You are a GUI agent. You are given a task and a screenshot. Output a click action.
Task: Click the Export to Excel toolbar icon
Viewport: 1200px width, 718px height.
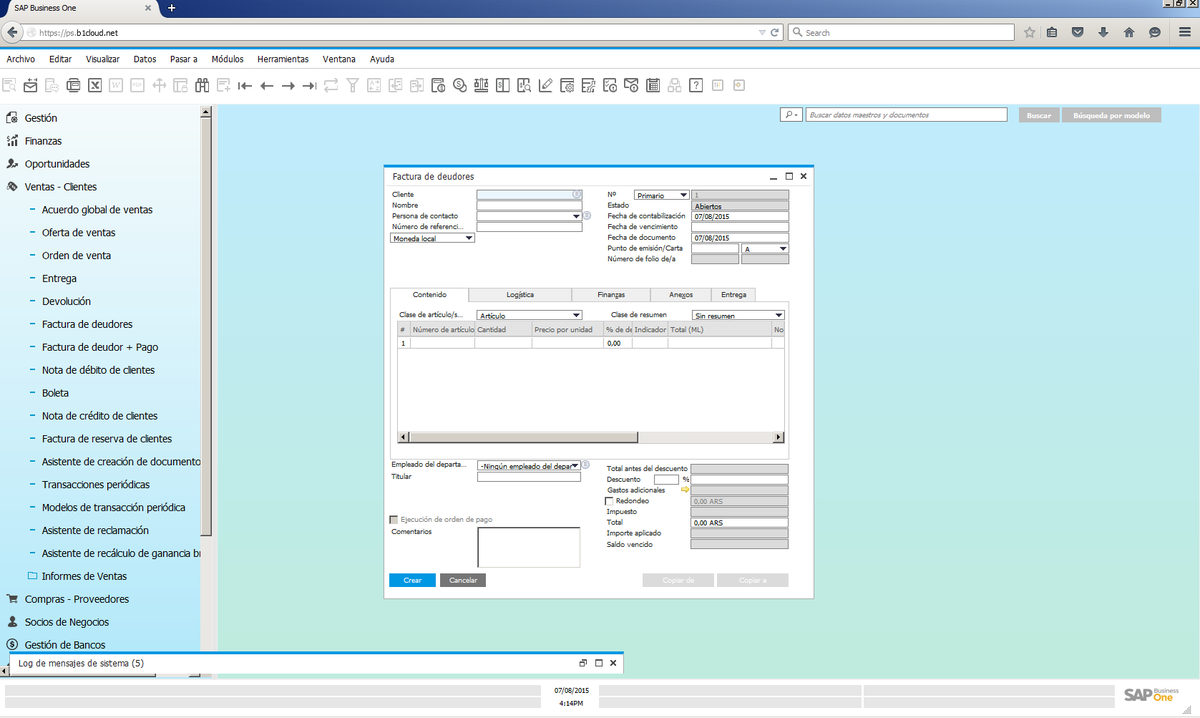(x=95, y=85)
